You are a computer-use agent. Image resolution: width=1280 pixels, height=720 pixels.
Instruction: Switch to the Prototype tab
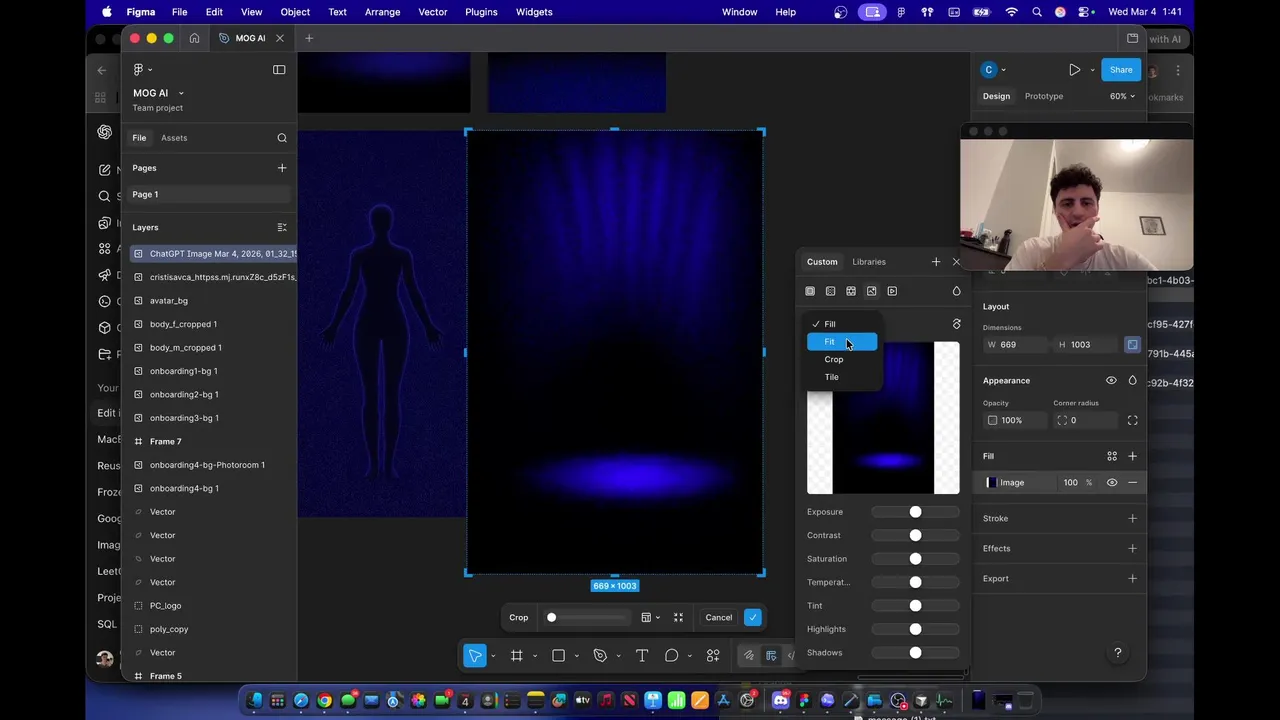point(1043,96)
